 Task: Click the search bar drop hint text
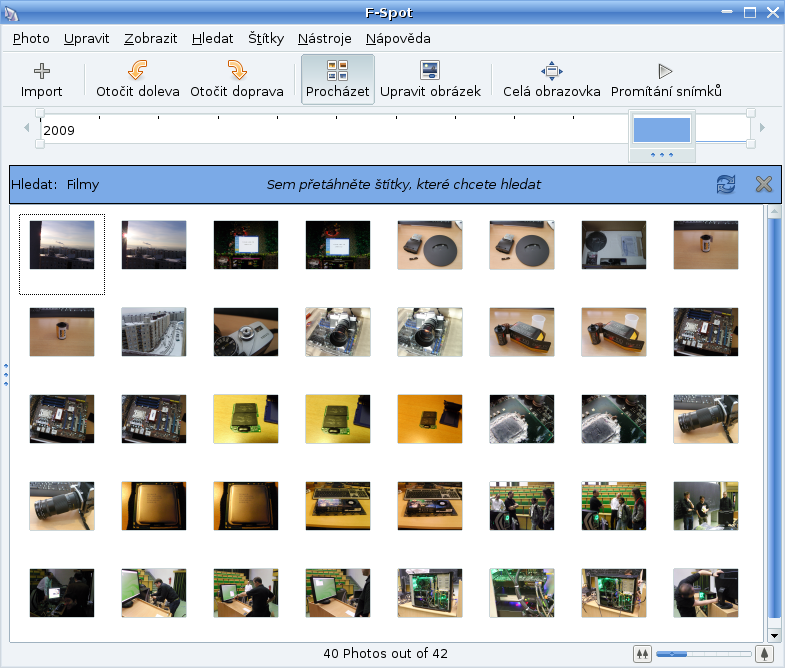[404, 185]
